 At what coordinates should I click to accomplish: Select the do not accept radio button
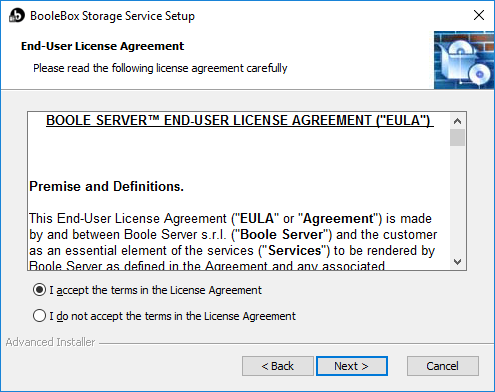(39, 316)
